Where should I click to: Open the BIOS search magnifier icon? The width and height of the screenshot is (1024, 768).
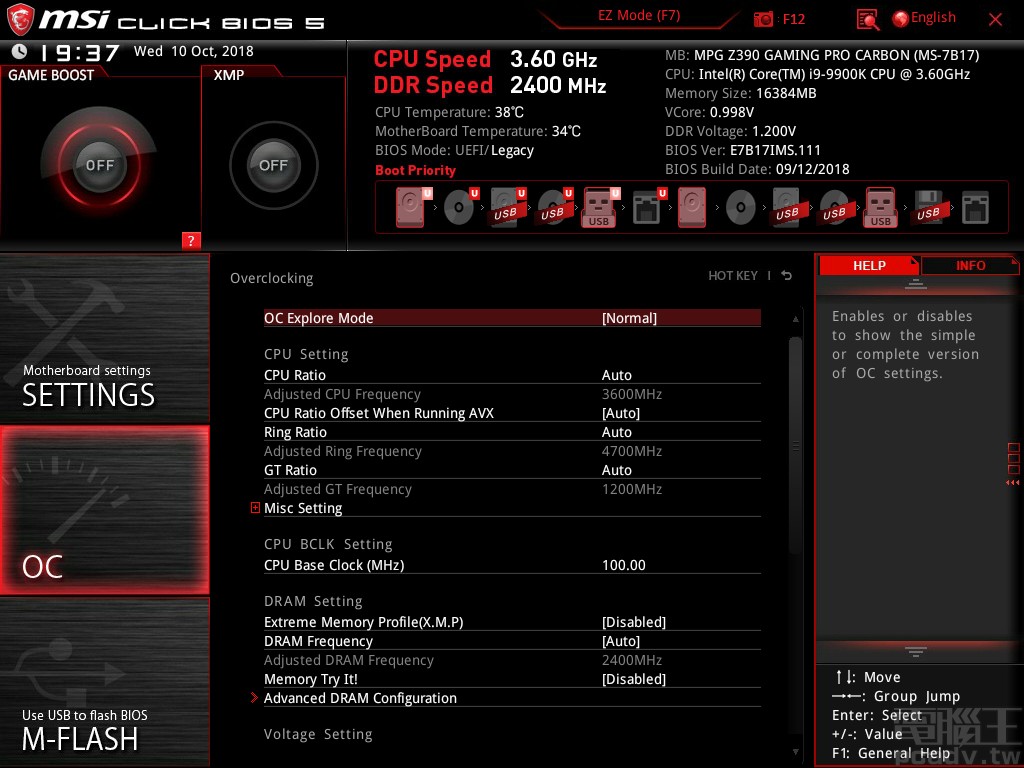[867, 20]
